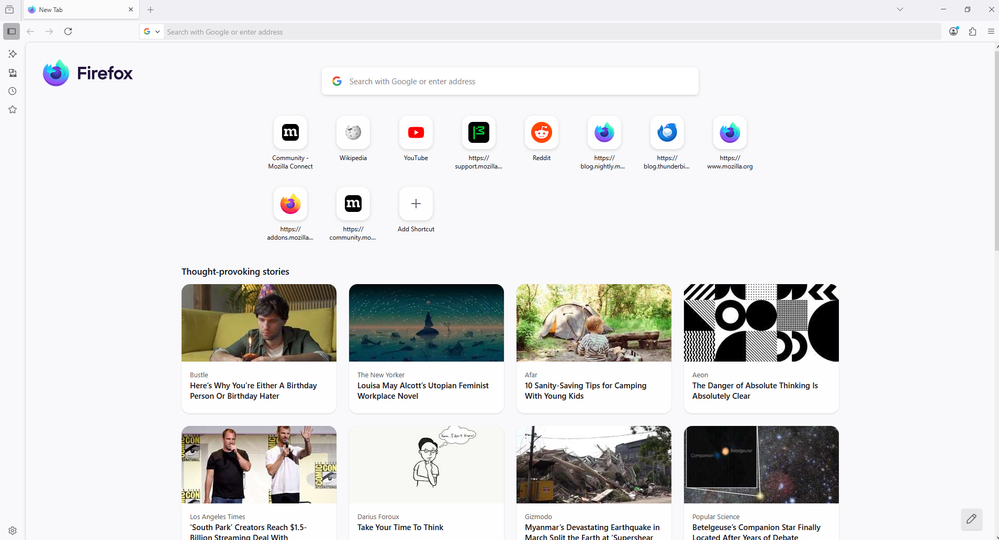Click the Reload page button
The width and height of the screenshot is (999, 540).
coord(68,31)
